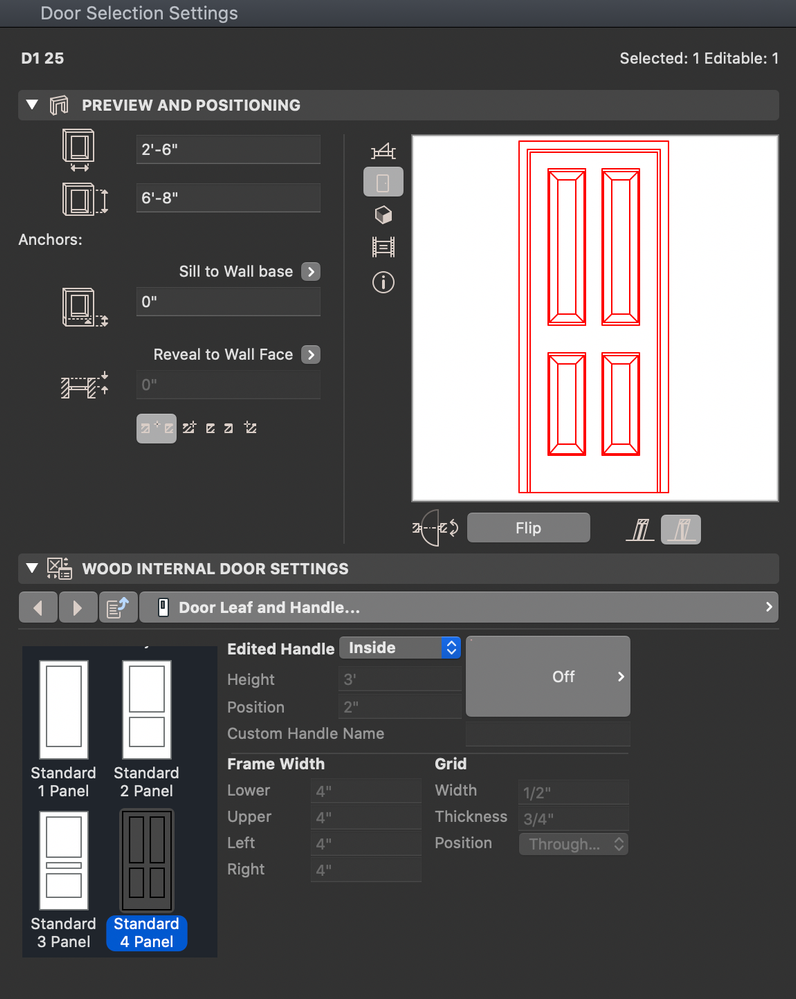This screenshot has width=796, height=999.
Task: Choose the second highlighted opening plane option
Action: (681, 529)
